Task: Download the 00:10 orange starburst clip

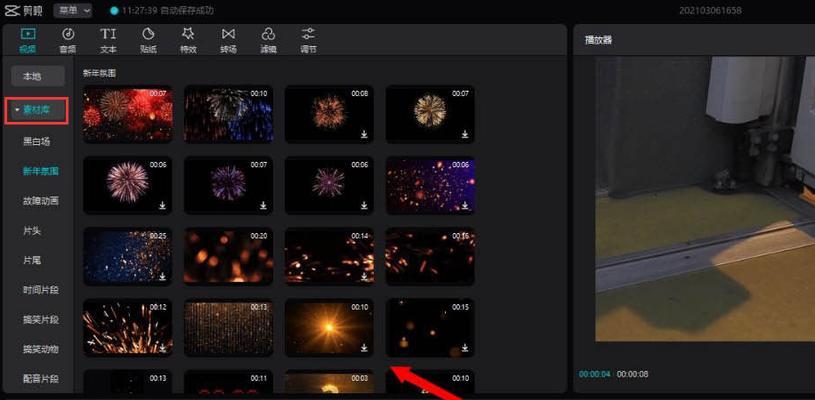Action: point(364,347)
